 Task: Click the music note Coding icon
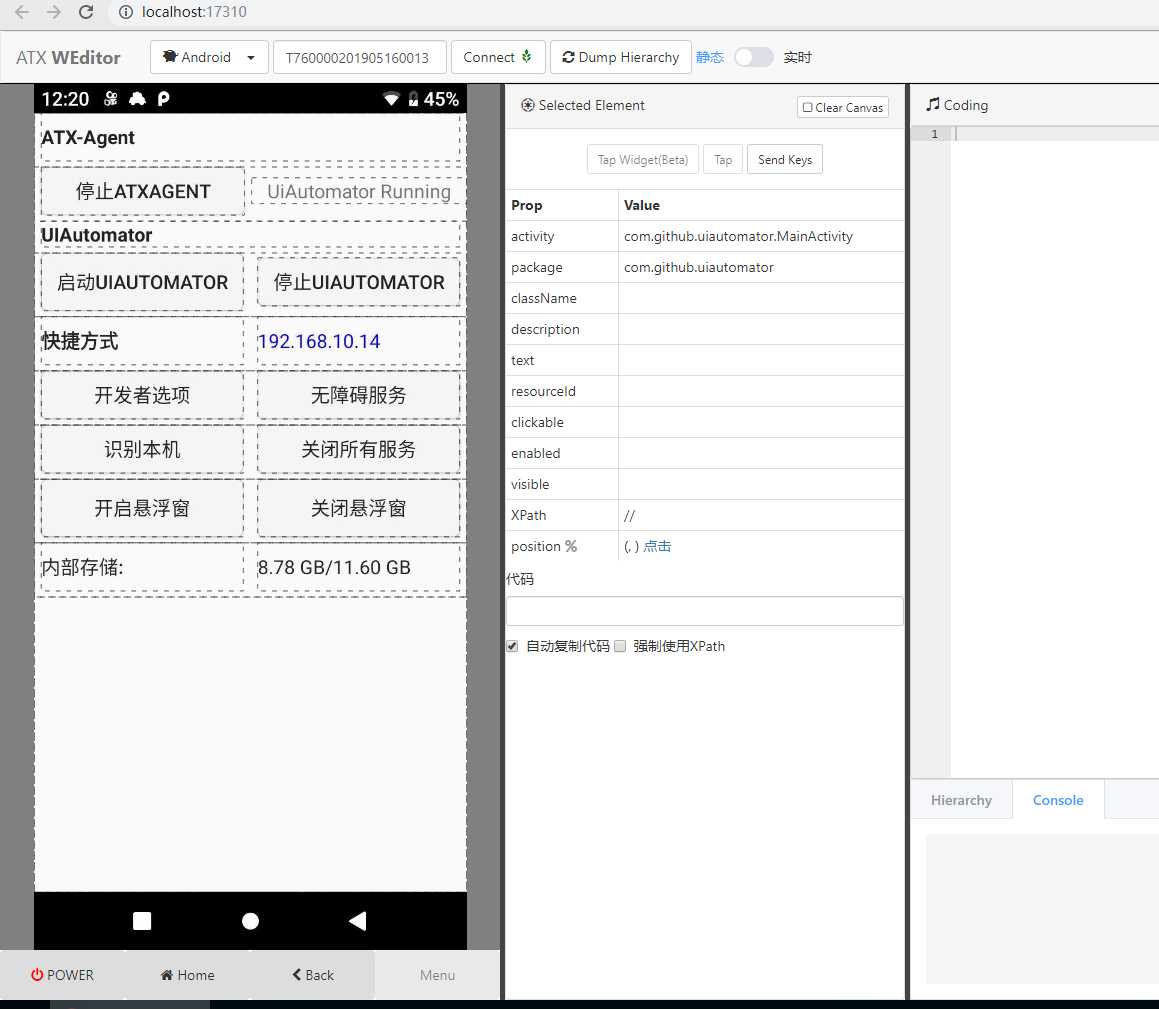coord(933,104)
